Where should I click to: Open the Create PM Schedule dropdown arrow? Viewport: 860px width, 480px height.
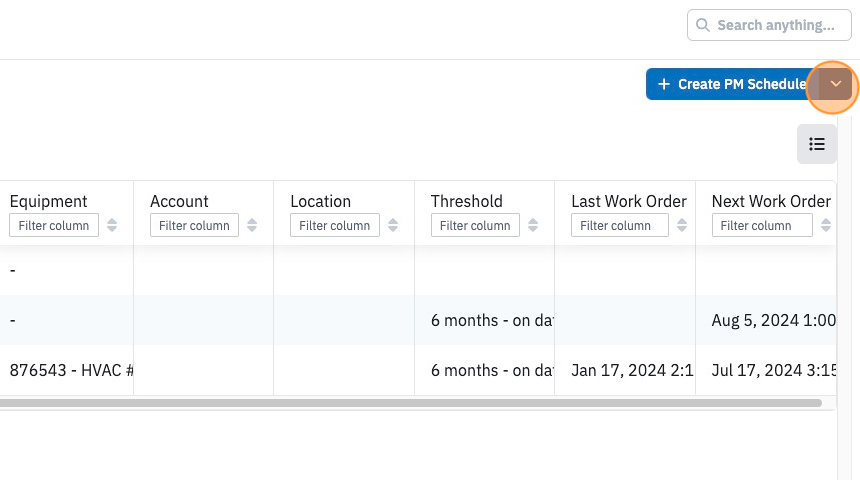(x=835, y=84)
